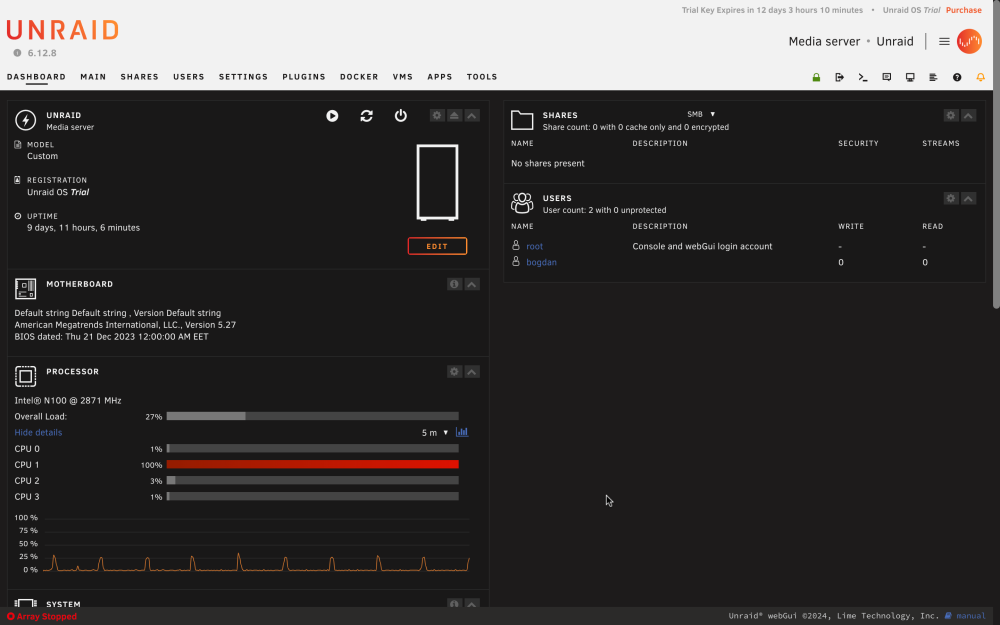Click the Array Stopped status
The width and height of the screenshot is (1000, 625).
42,617
